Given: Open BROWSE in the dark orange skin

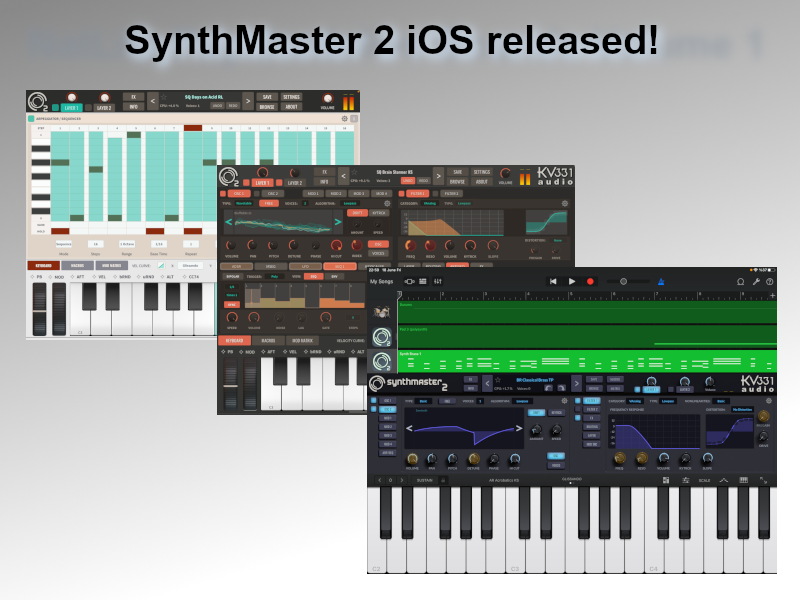Looking at the screenshot, I should [458, 182].
